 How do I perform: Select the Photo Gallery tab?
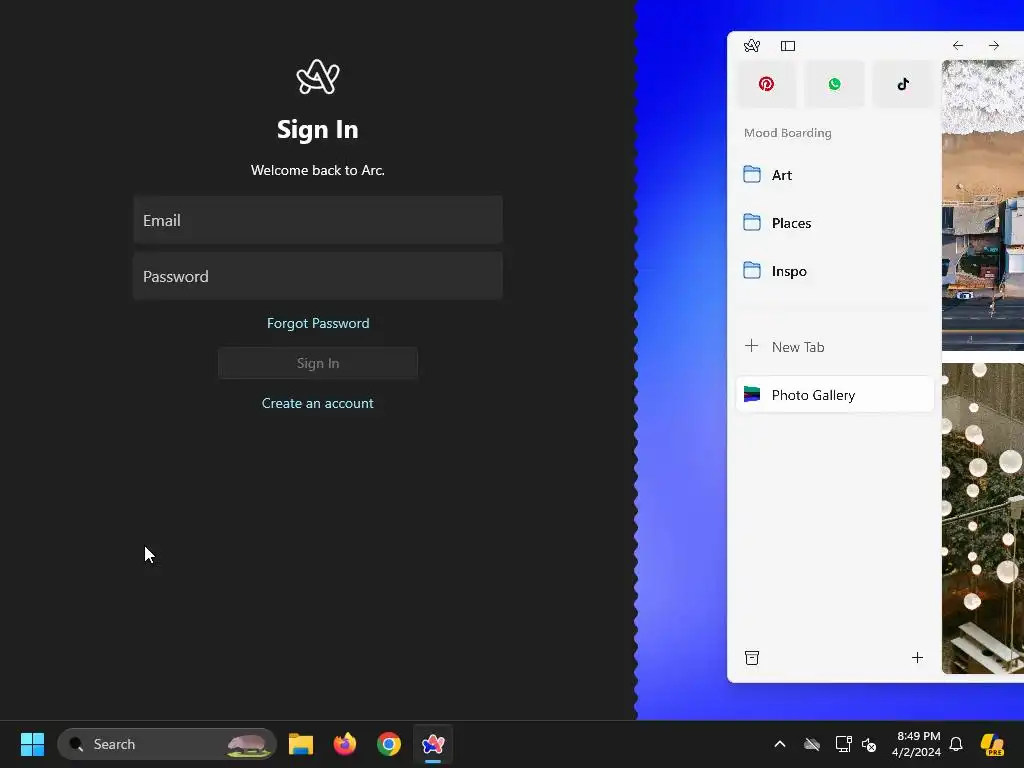[835, 394]
